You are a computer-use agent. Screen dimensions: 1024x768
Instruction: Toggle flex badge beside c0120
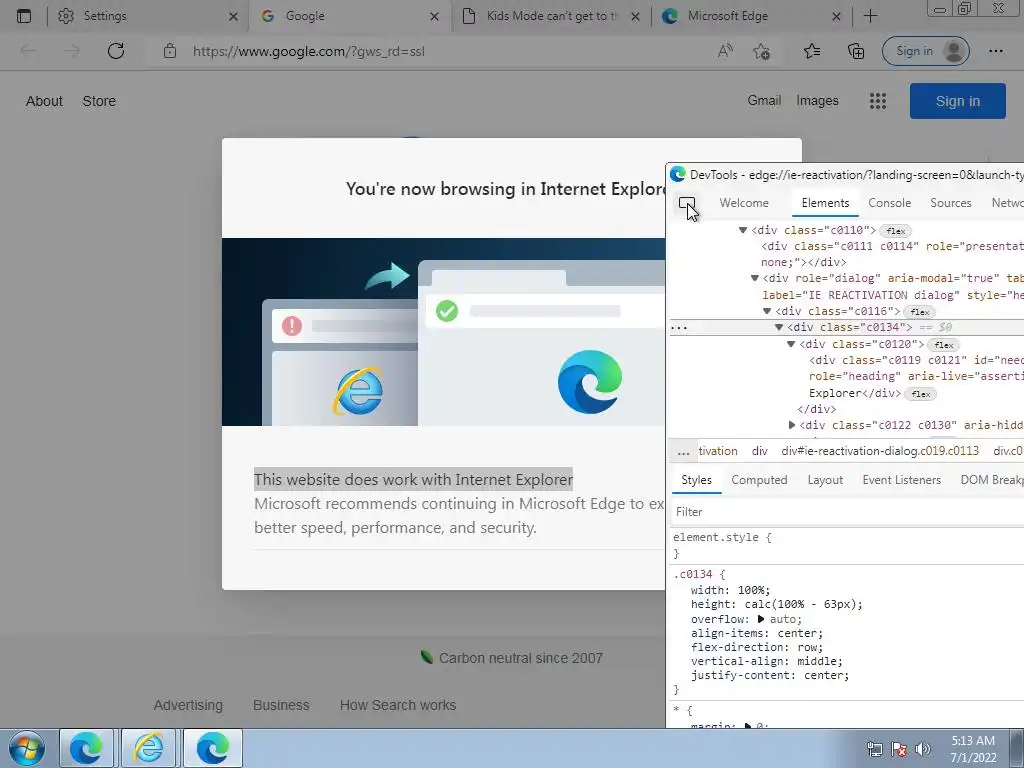click(943, 345)
